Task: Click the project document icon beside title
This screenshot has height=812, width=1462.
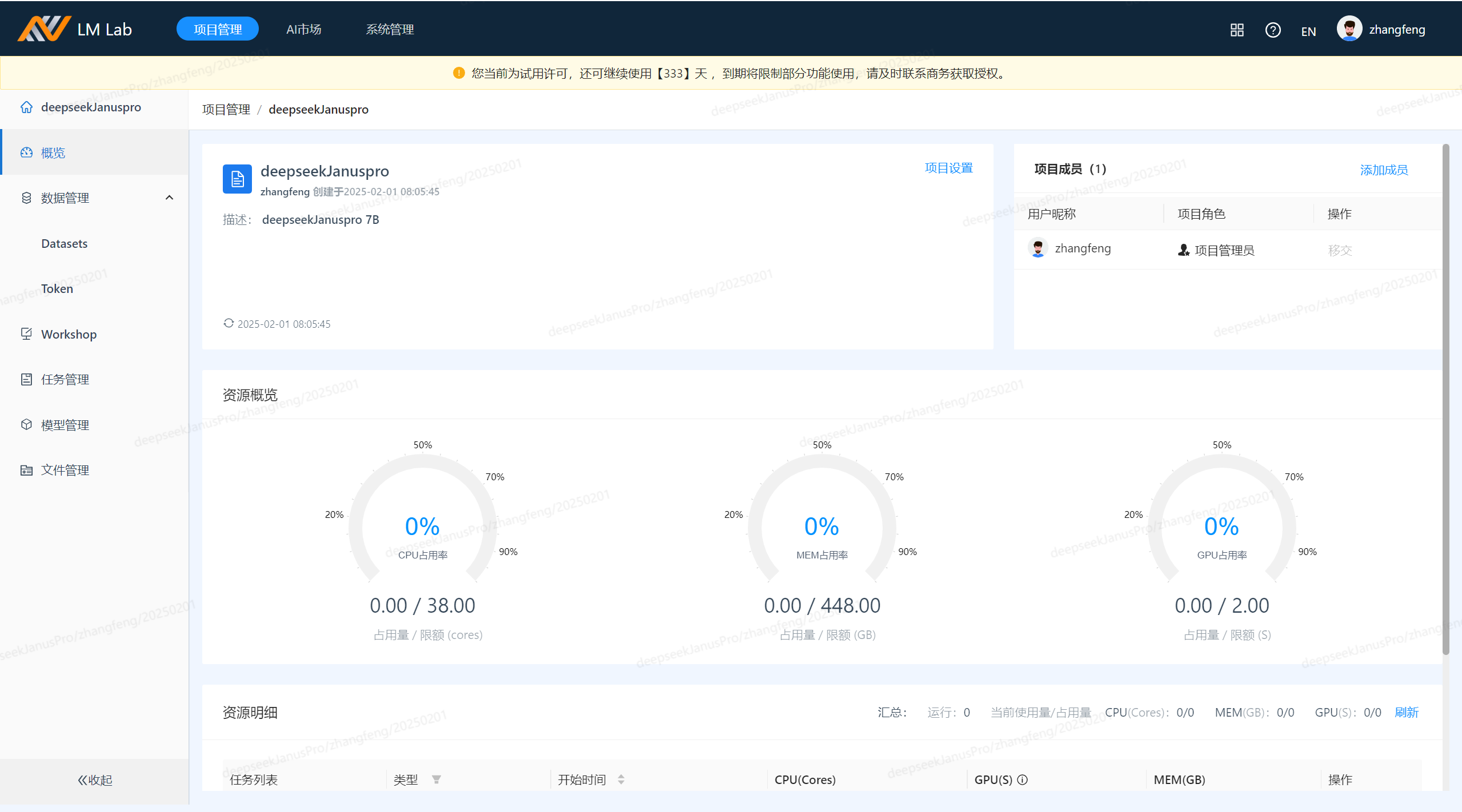Action: coord(237,179)
